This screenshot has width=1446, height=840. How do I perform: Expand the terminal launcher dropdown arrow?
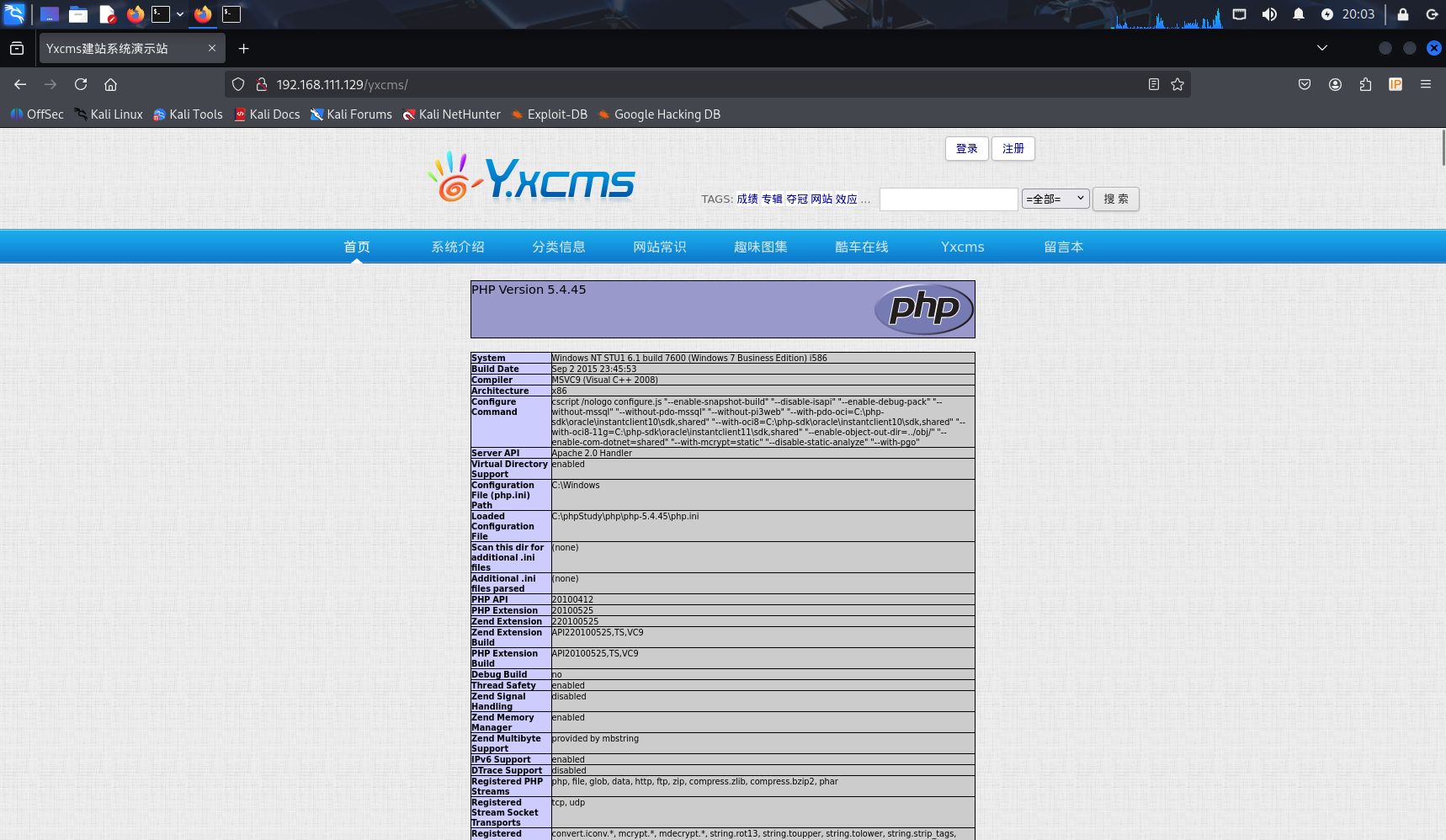[180, 14]
